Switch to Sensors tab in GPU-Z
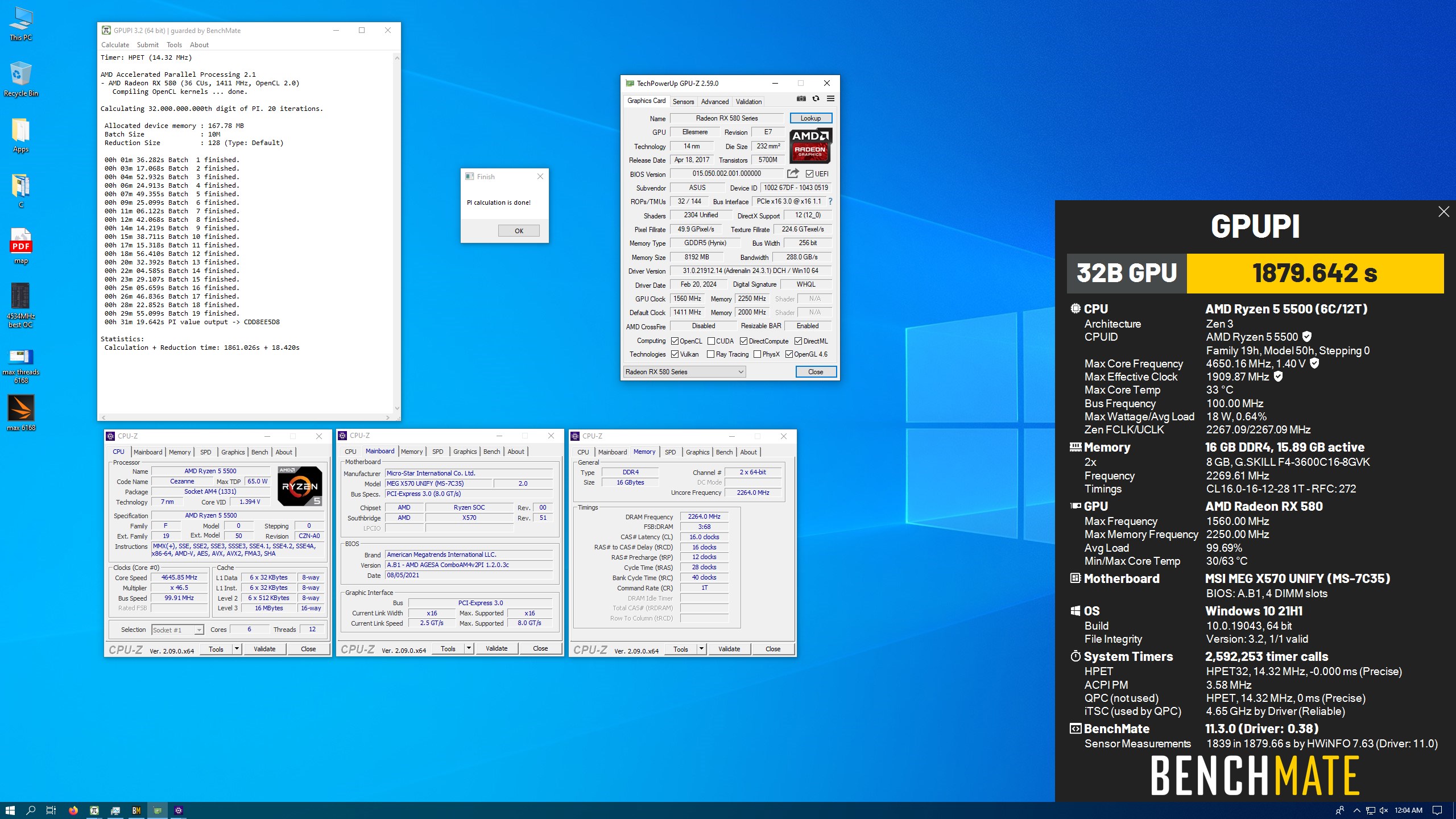 point(683,102)
